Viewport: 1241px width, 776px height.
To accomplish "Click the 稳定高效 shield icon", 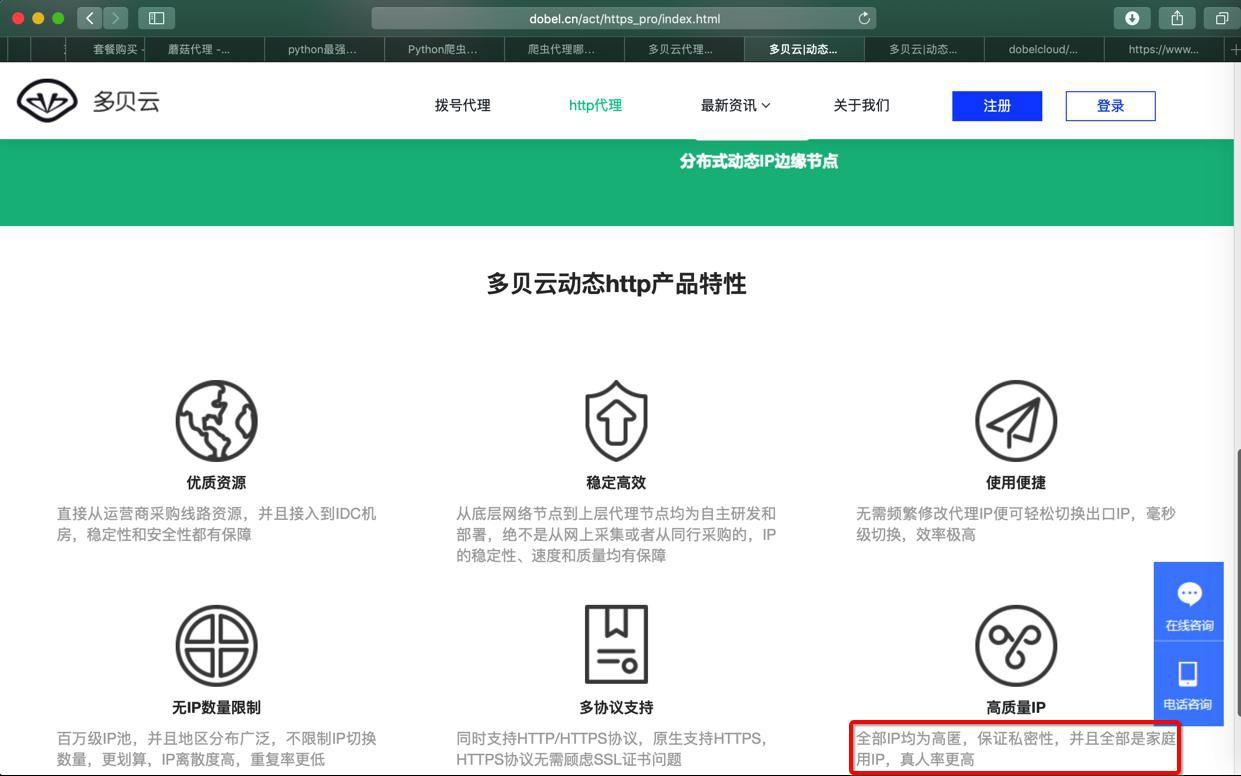I will [616, 421].
